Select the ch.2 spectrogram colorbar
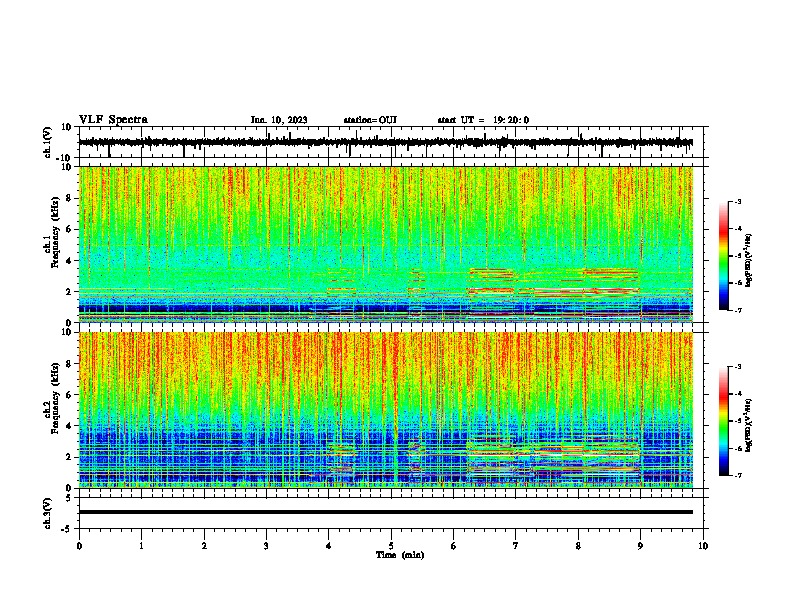Screen dimensions: 792x612 [723, 421]
